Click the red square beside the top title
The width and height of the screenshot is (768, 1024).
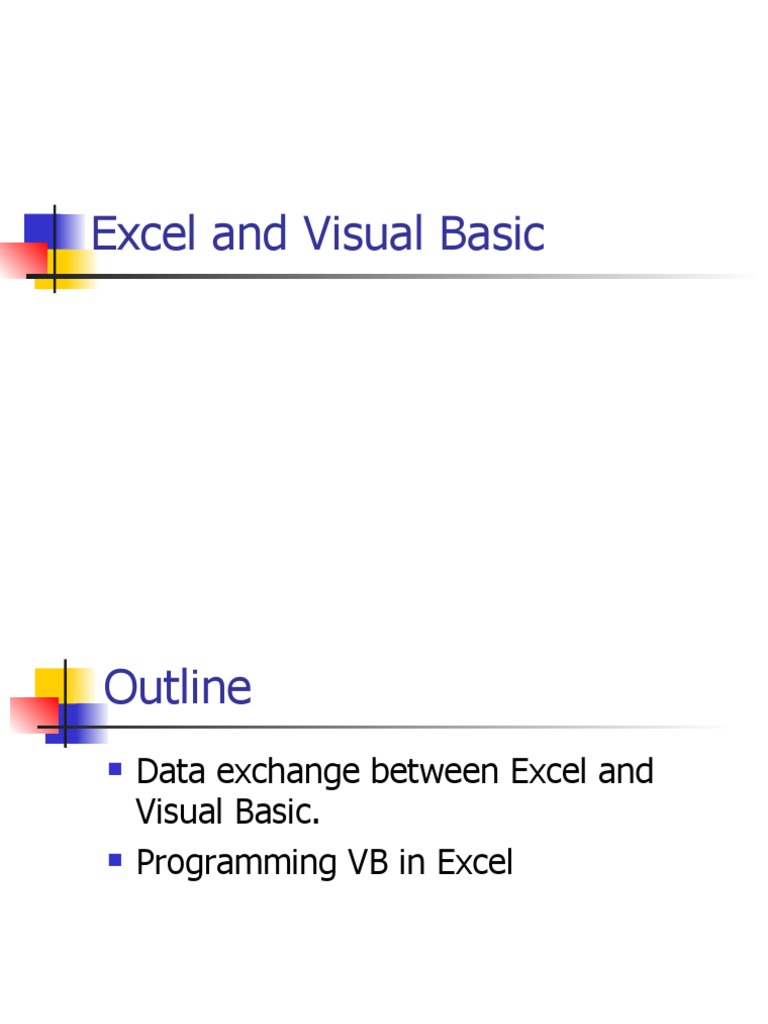(x=20, y=259)
